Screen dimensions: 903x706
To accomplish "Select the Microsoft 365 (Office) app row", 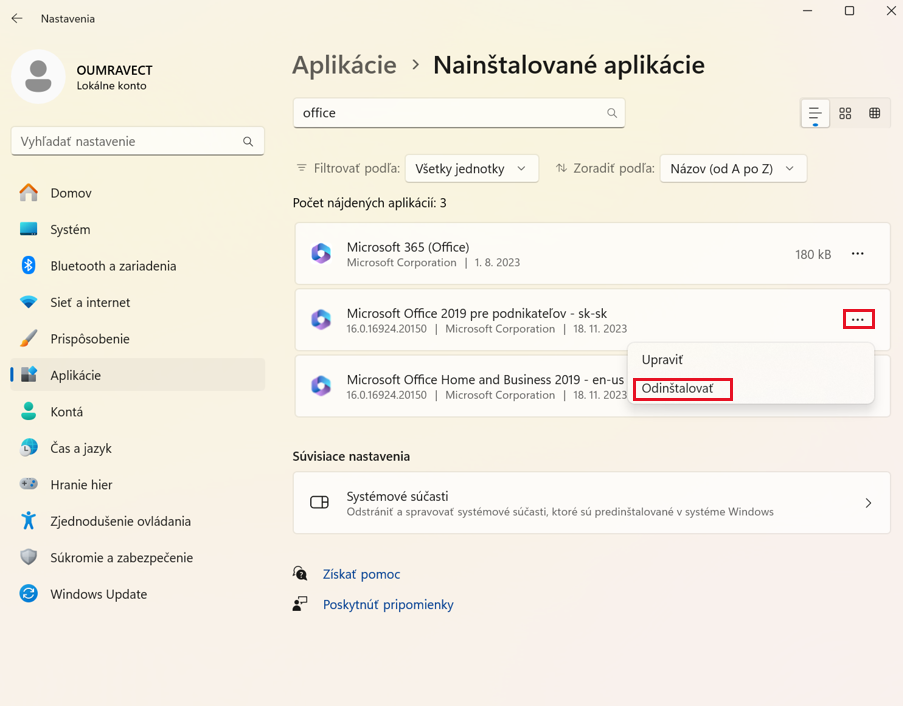I will [593, 254].
